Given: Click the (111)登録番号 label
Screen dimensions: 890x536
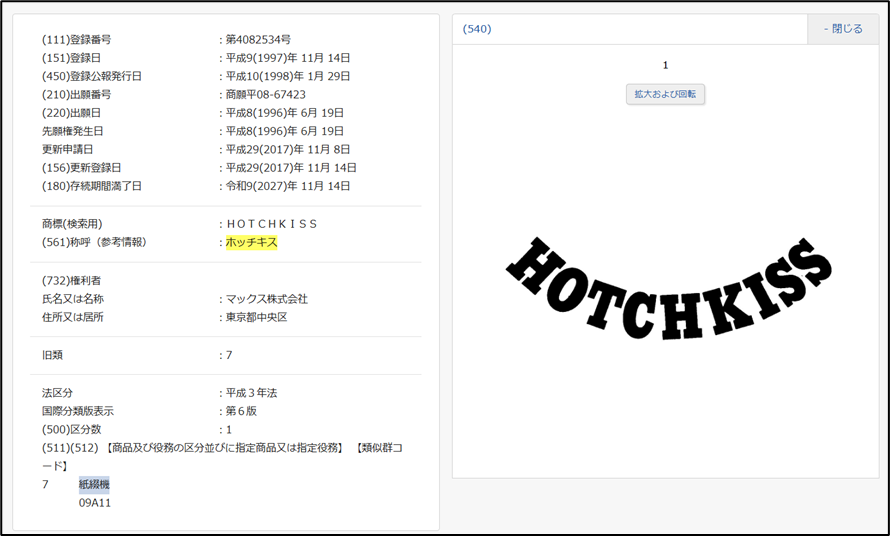Looking at the screenshot, I should point(77,40).
